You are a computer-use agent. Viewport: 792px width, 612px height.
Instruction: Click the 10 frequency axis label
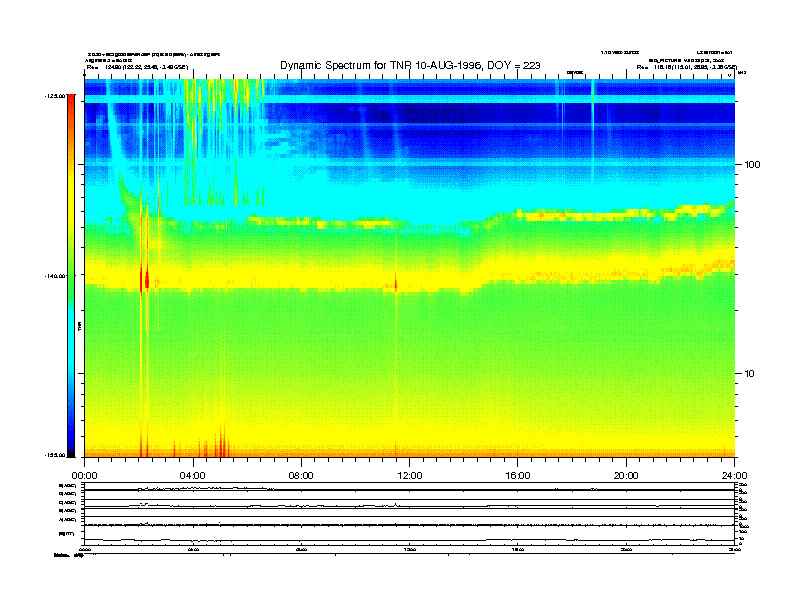click(755, 373)
